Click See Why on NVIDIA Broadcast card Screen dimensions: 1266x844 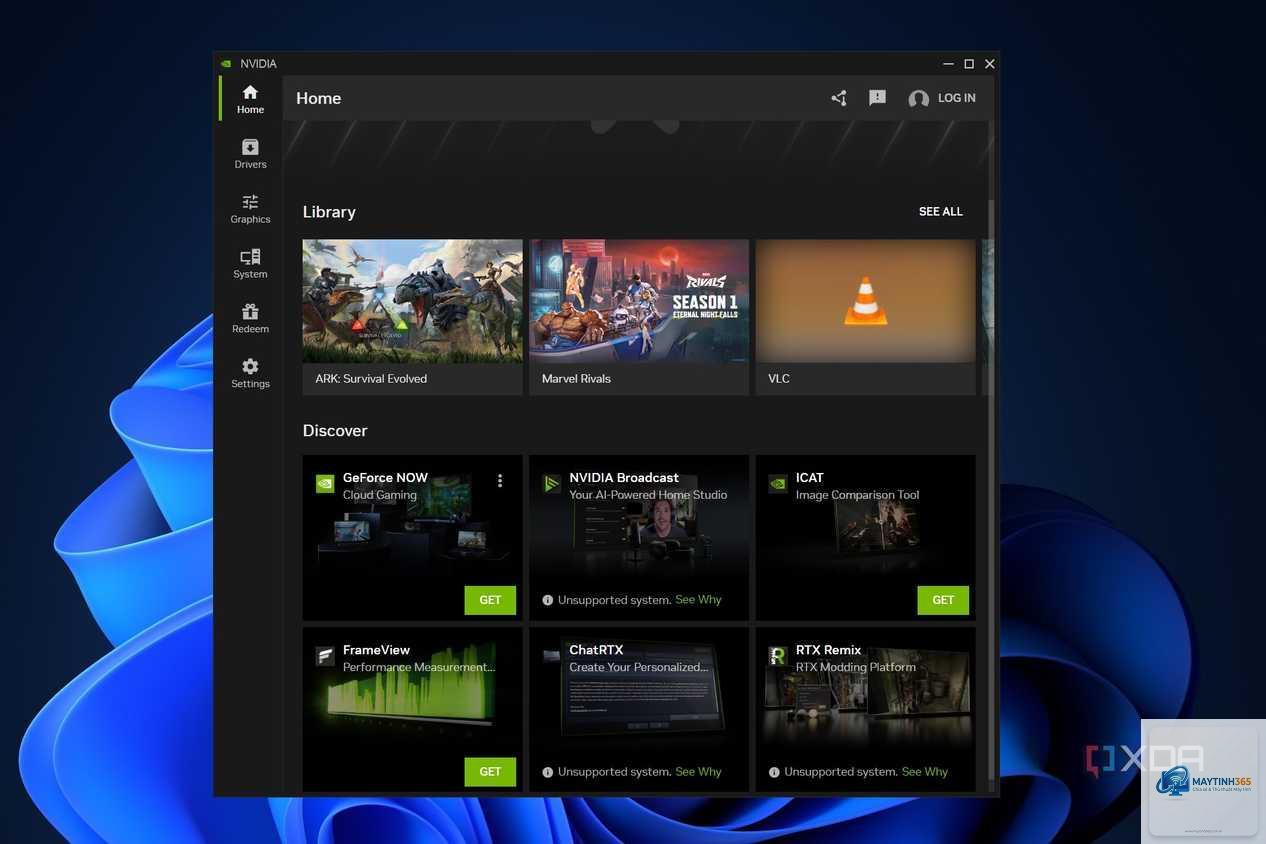tap(698, 600)
